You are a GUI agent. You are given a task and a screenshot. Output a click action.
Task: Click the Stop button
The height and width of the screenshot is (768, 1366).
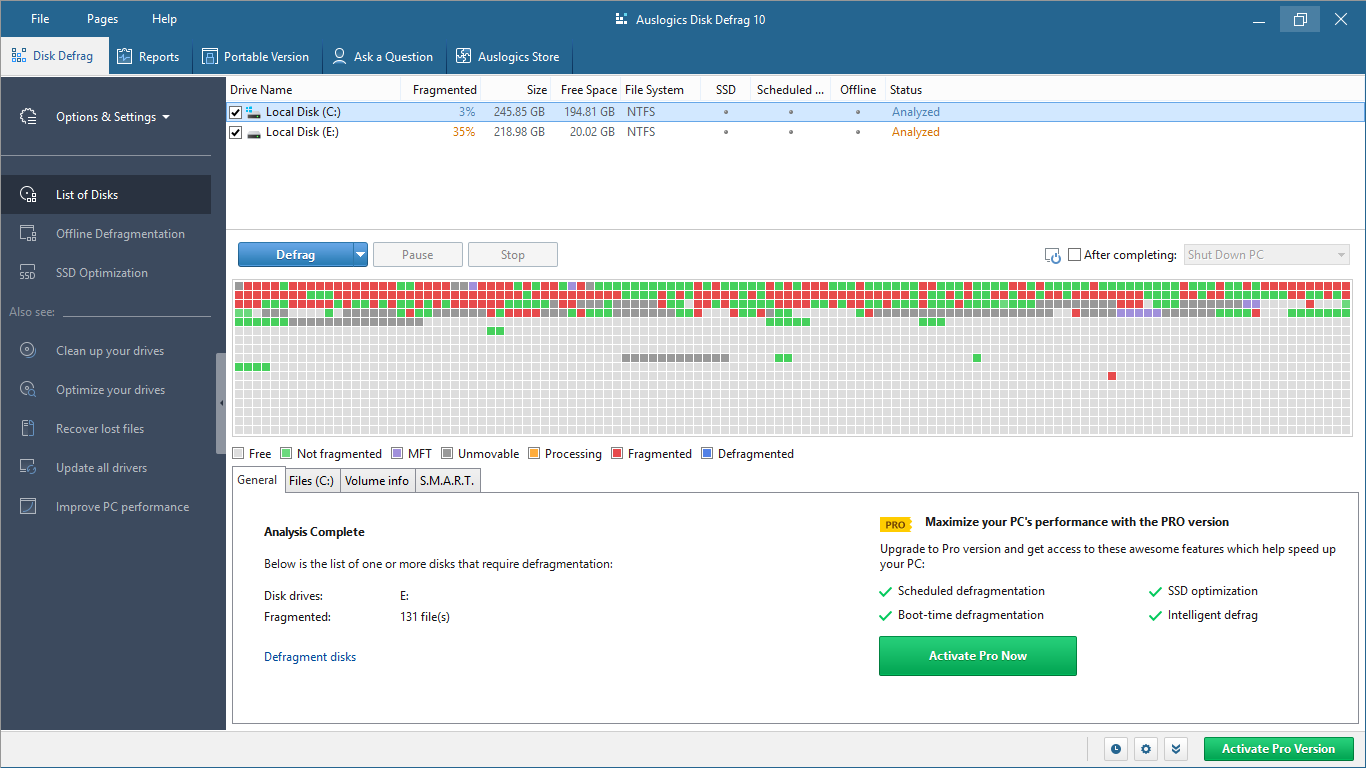(x=513, y=255)
